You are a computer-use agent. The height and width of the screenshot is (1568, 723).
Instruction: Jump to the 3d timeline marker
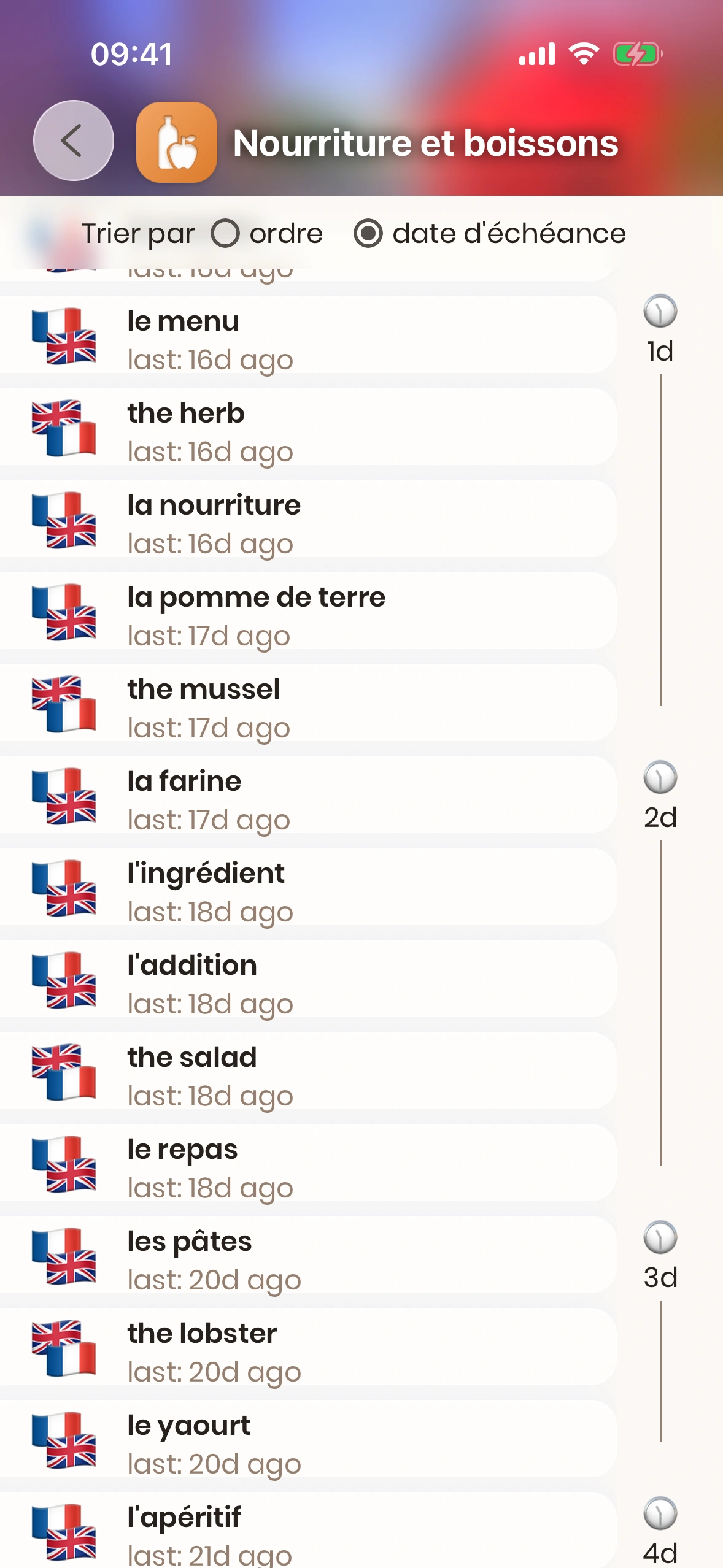click(x=660, y=1277)
